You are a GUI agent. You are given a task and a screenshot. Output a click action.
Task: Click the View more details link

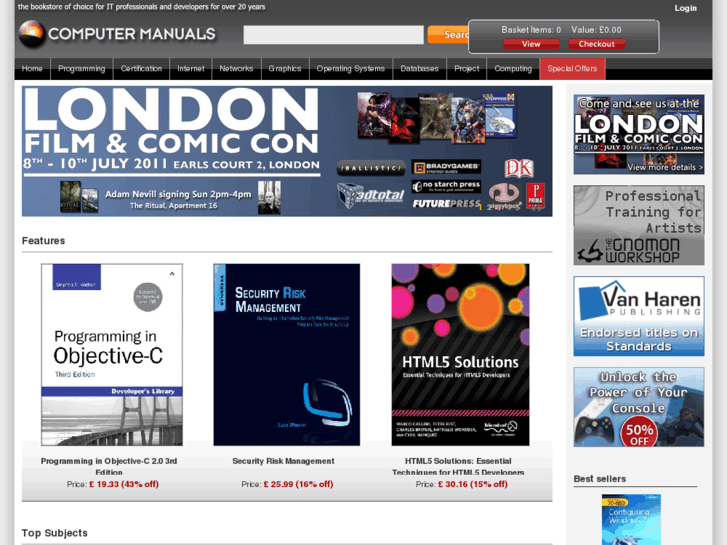665,167
